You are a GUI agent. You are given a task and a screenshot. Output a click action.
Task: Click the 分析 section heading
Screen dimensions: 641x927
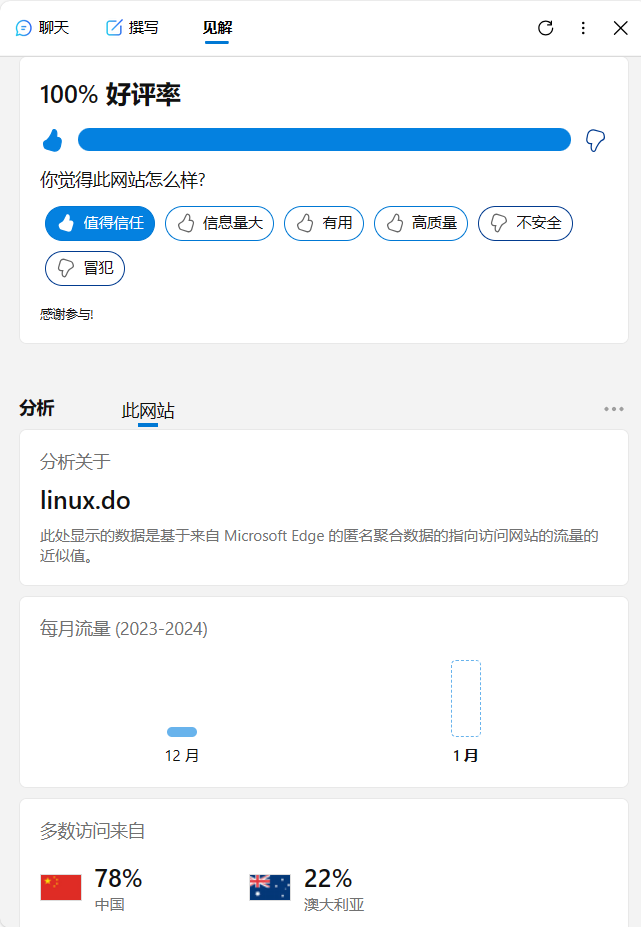click(37, 408)
